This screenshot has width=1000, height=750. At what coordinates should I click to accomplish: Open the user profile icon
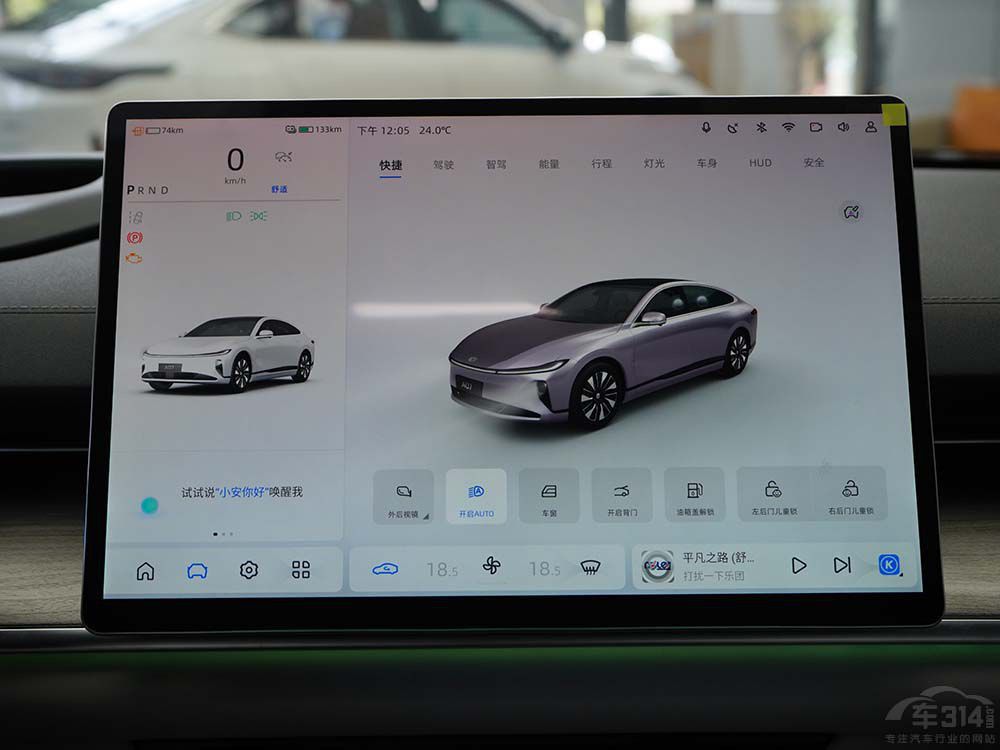pyautogui.click(x=871, y=128)
